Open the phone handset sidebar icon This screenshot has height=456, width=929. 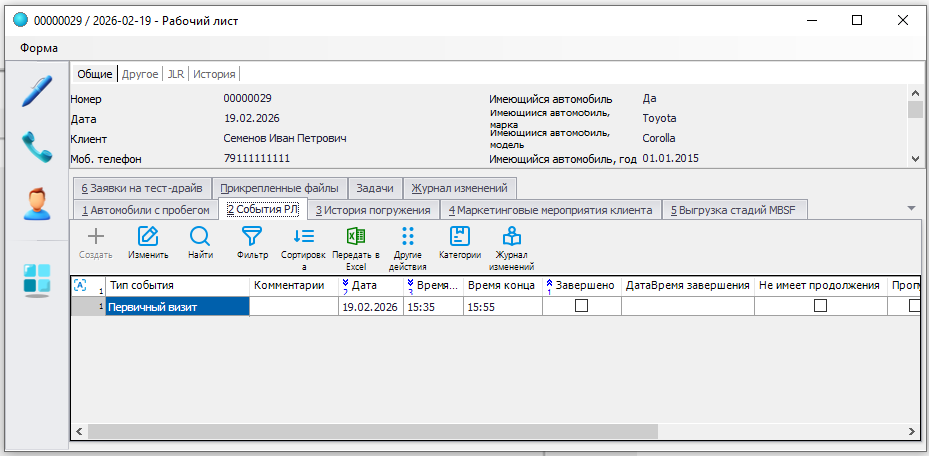coord(36,147)
